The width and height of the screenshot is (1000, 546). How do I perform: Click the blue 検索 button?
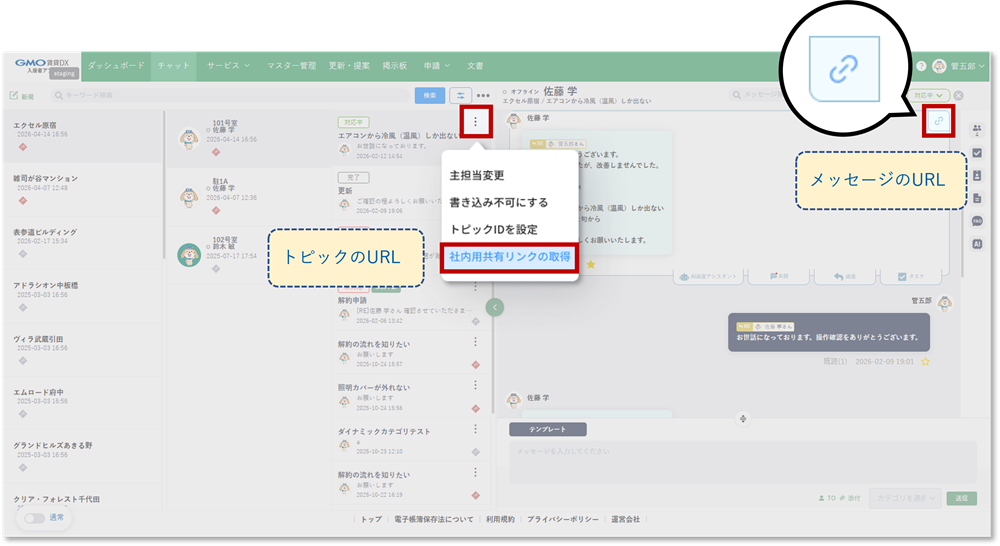coord(430,95)
